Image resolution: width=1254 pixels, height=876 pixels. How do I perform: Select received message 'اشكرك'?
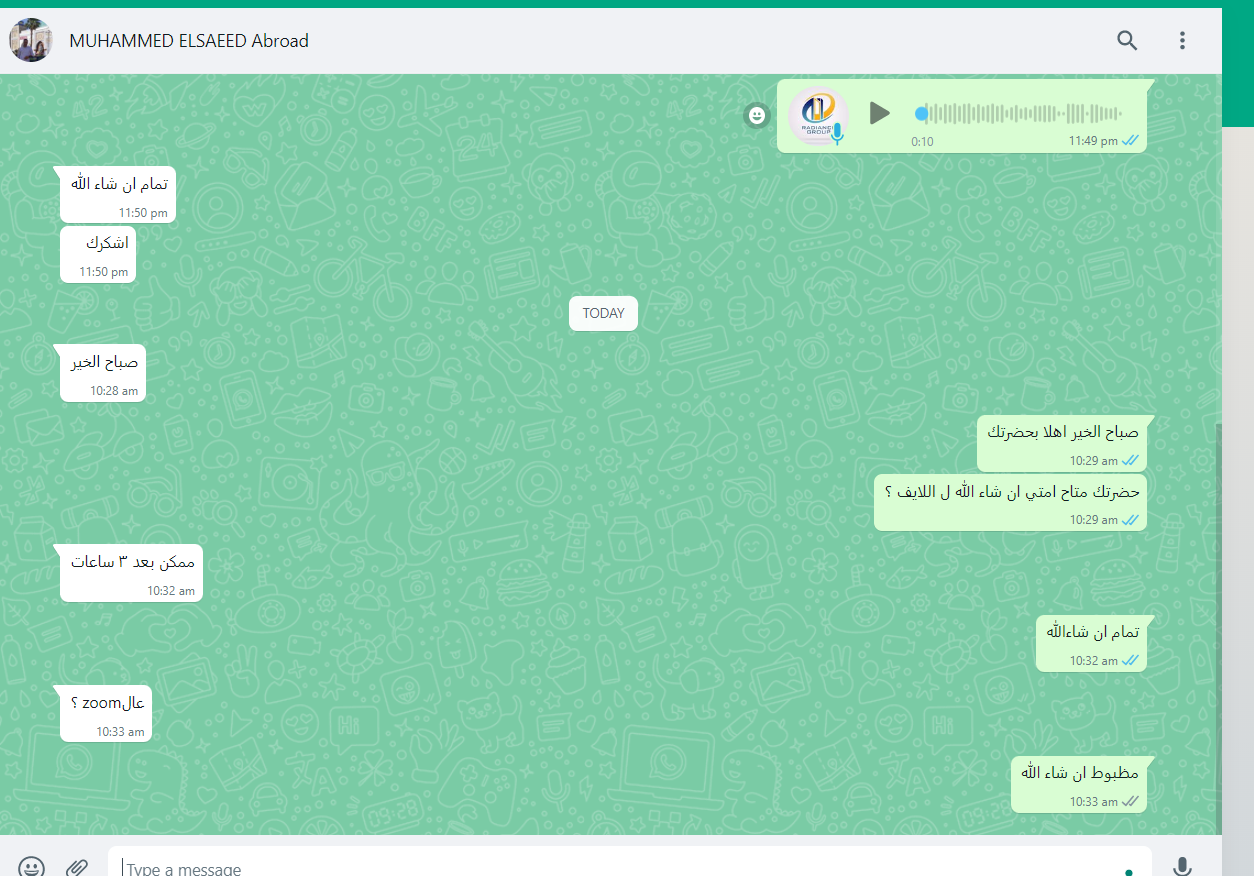[x=97, y=254]
